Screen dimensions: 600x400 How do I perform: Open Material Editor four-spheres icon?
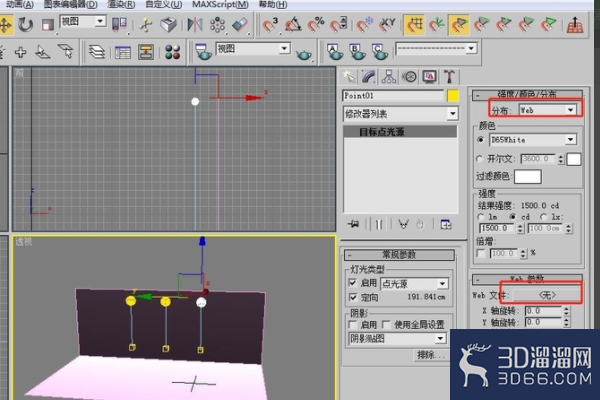coord(173,52)
